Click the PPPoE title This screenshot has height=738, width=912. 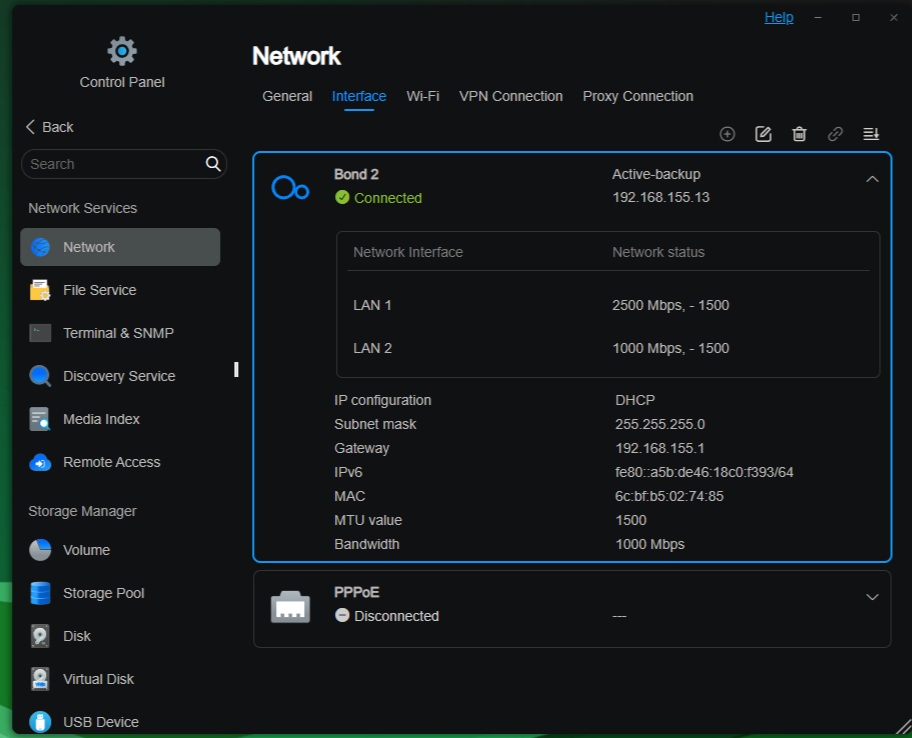coord(357,593)
